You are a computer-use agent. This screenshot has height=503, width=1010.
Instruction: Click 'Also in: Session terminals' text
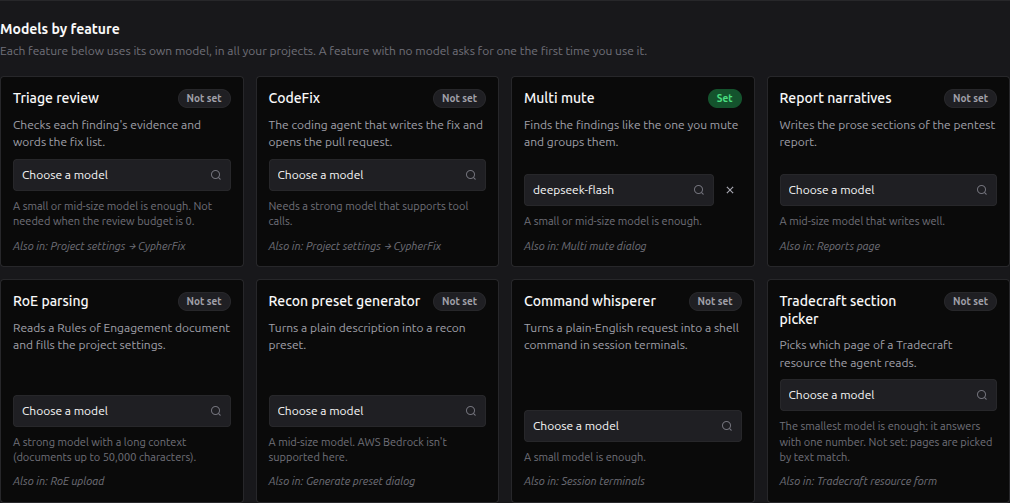pyautogui.click(x=584, y=481)
